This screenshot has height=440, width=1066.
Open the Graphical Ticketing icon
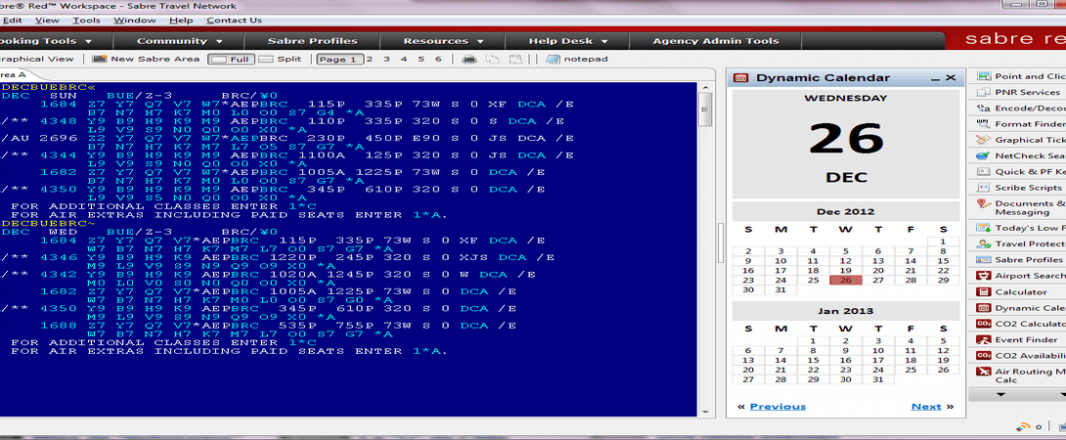tap(983, 140)
